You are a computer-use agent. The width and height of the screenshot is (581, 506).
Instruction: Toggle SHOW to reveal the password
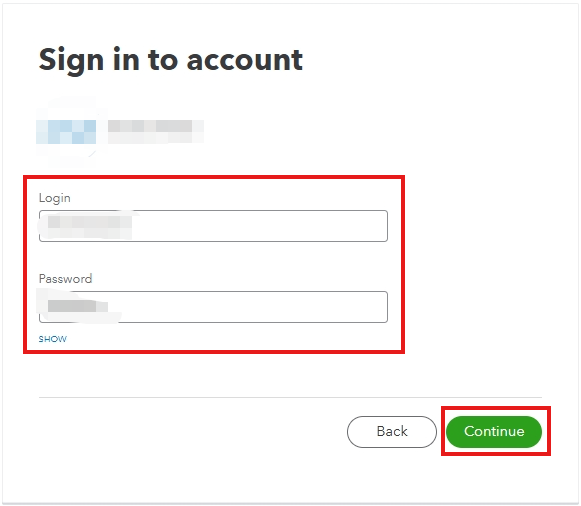point(53,339)
